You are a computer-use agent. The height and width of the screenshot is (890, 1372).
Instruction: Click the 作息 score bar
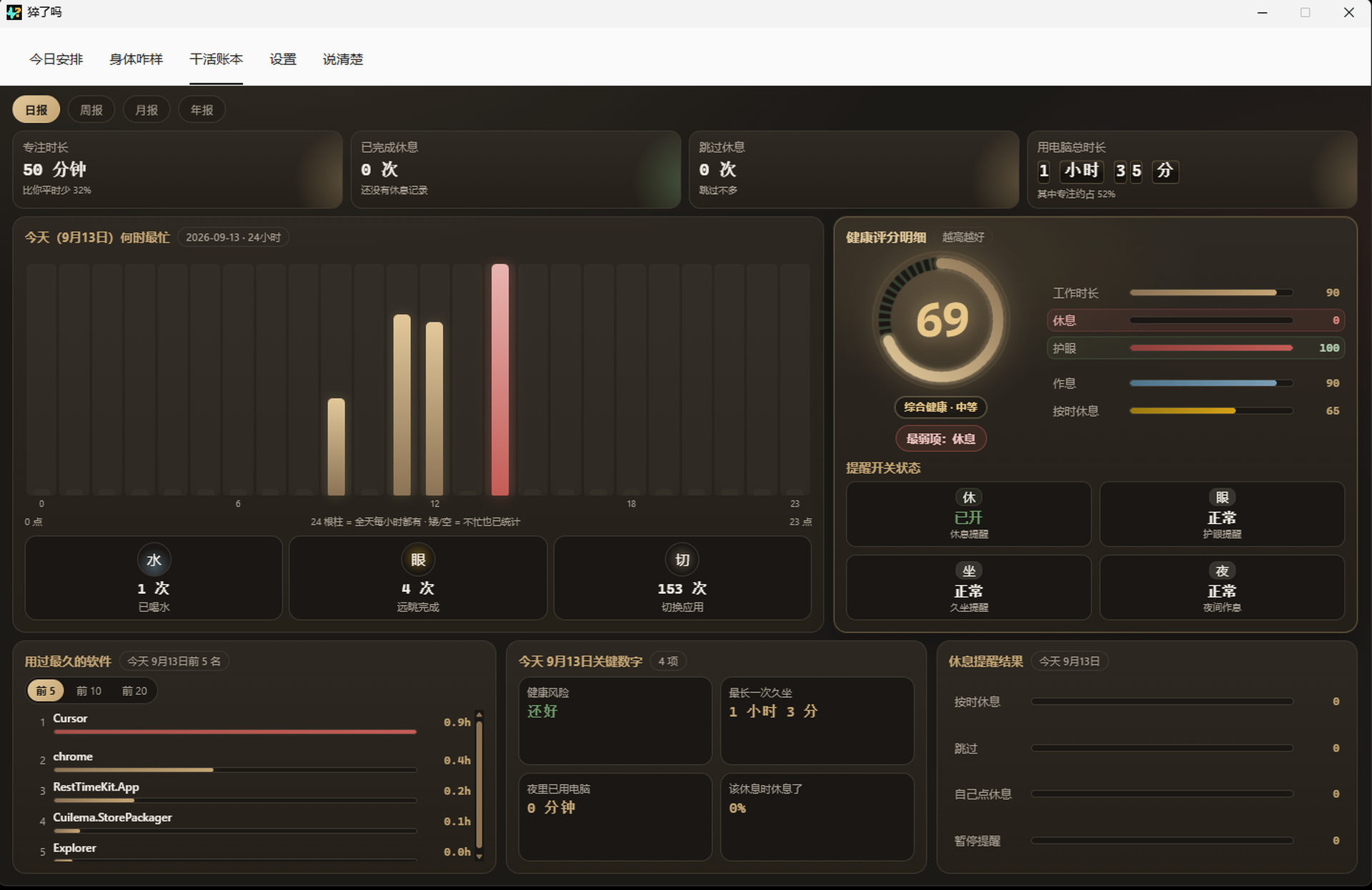point(1211,383)
